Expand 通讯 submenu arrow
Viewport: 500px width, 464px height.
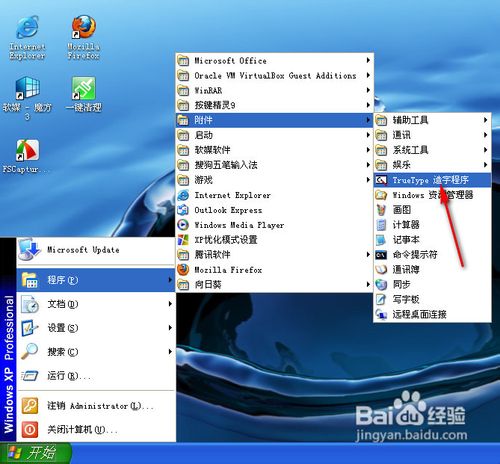(486, 135)
